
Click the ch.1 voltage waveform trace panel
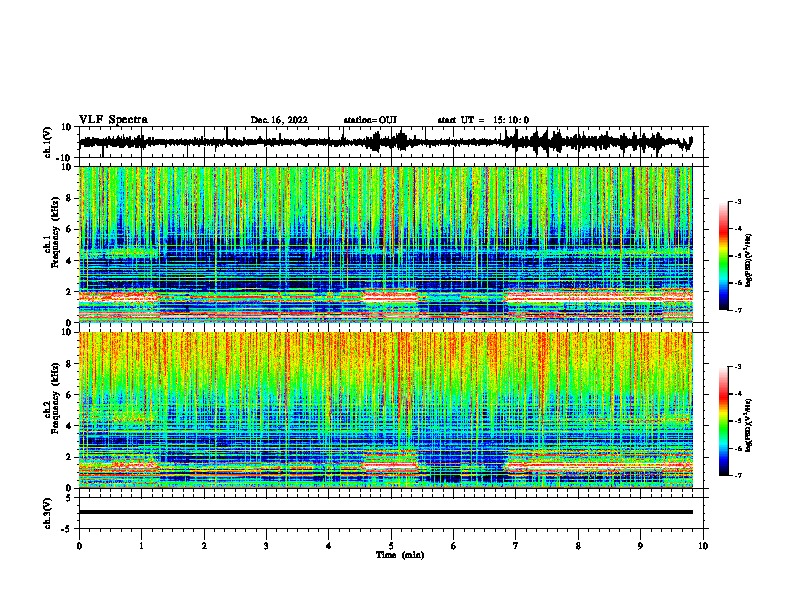tap(391, 142)
